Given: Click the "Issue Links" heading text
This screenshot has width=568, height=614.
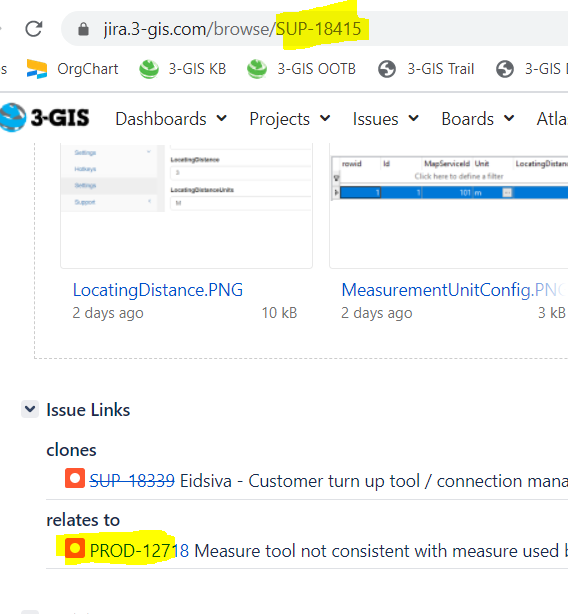Looking at the screenshot, I should [88, 410].
